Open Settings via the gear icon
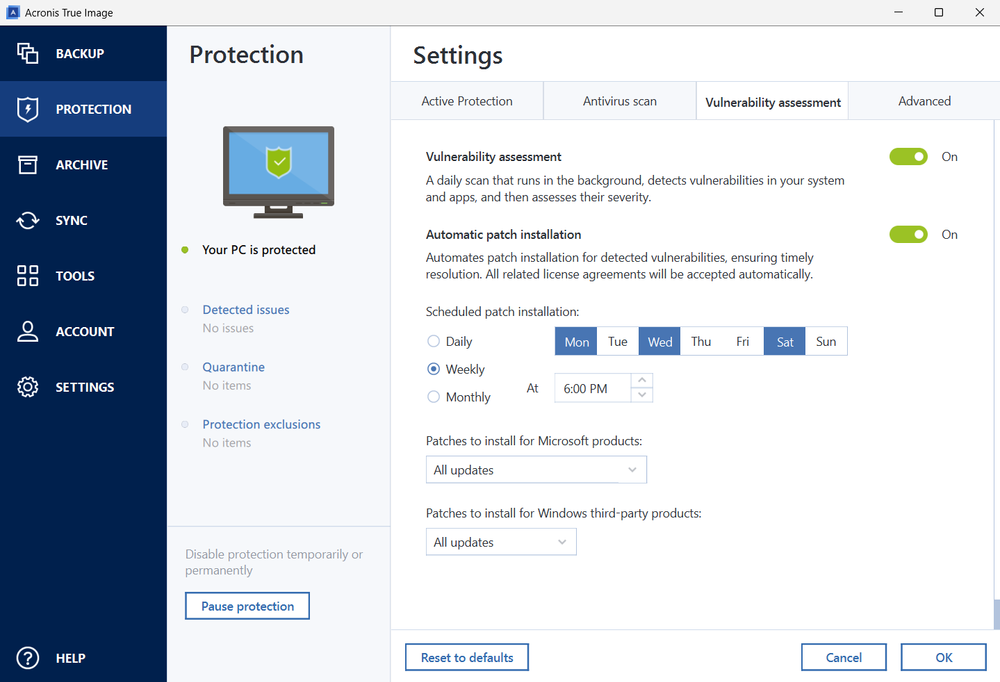 coord(28,387)
